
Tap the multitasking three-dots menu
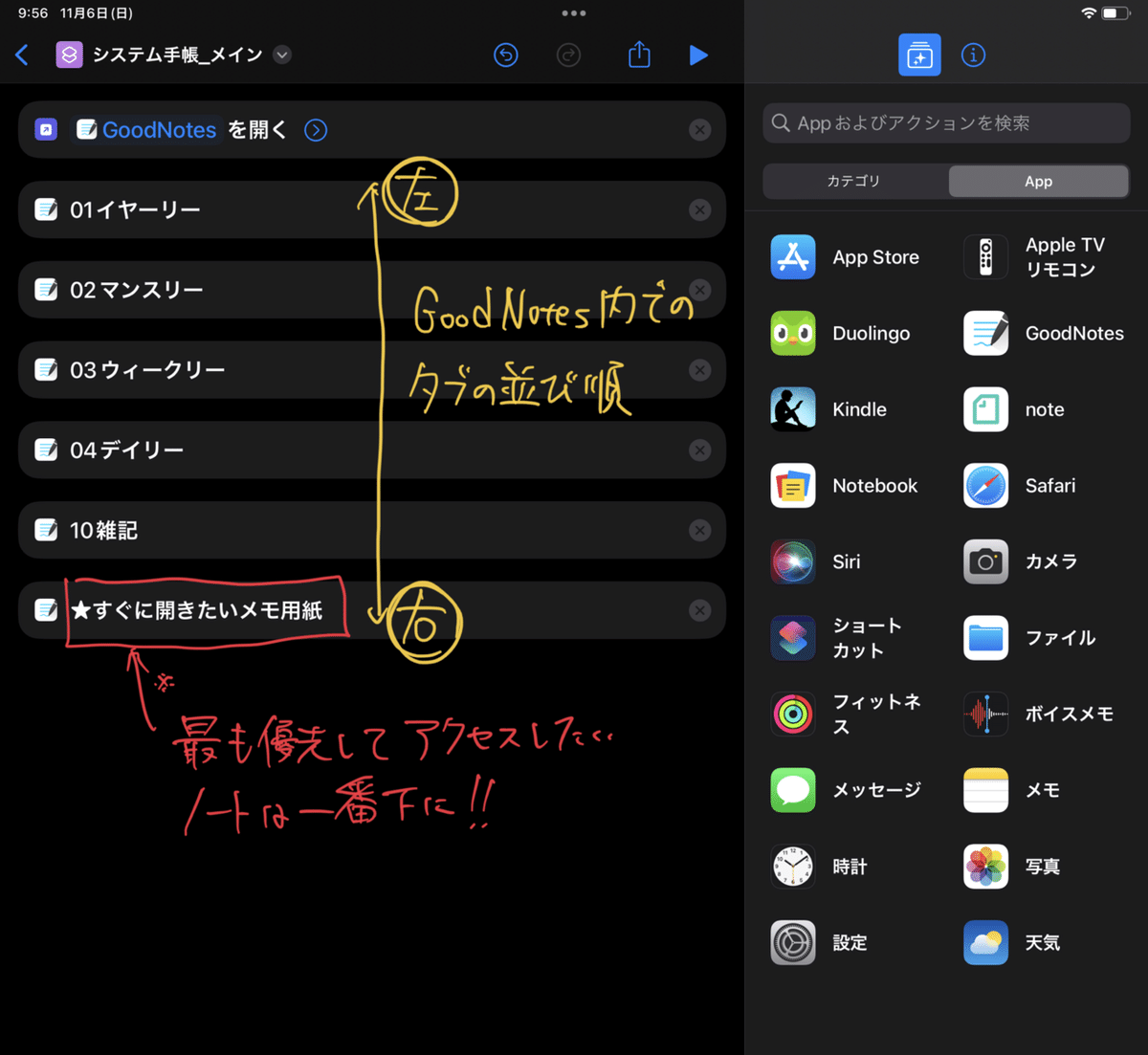tap(574, 13)
